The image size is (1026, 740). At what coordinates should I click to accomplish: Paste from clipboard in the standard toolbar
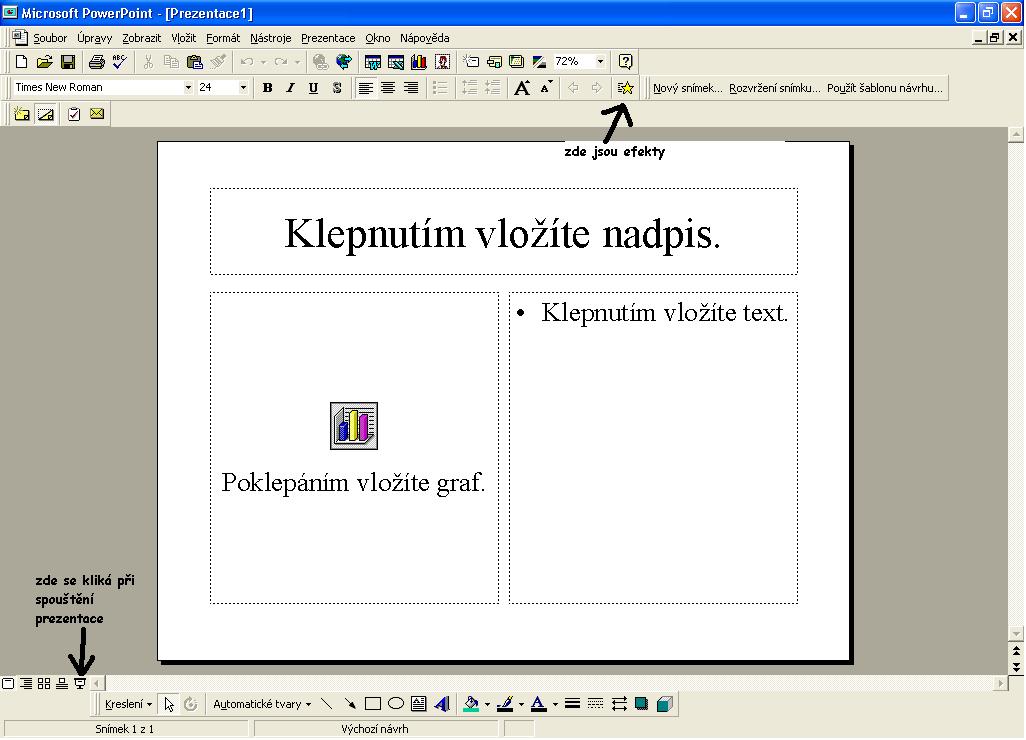tap(194, 62)
